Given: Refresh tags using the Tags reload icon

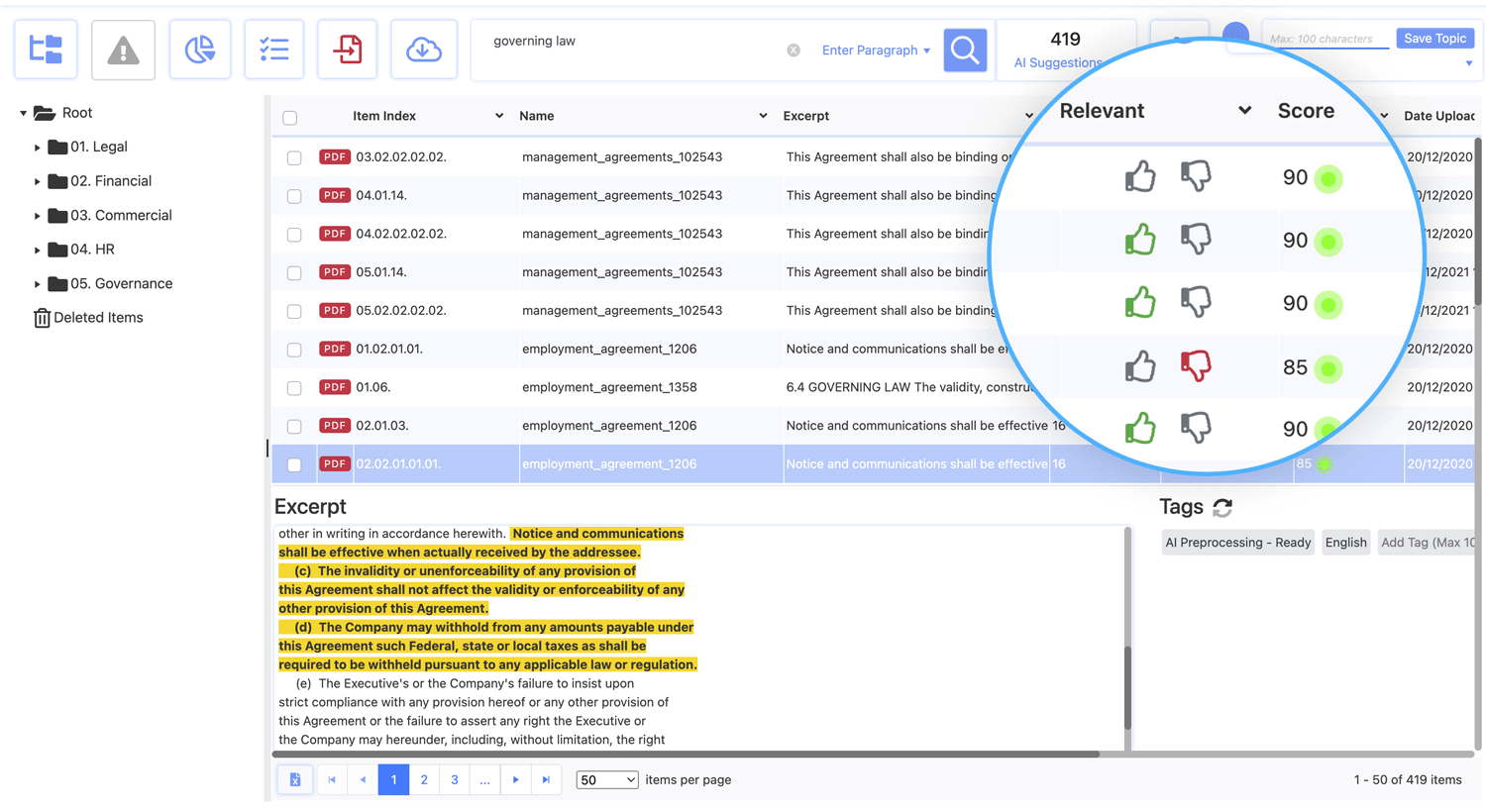Looking at the screenshot, I should (1222, 507).
